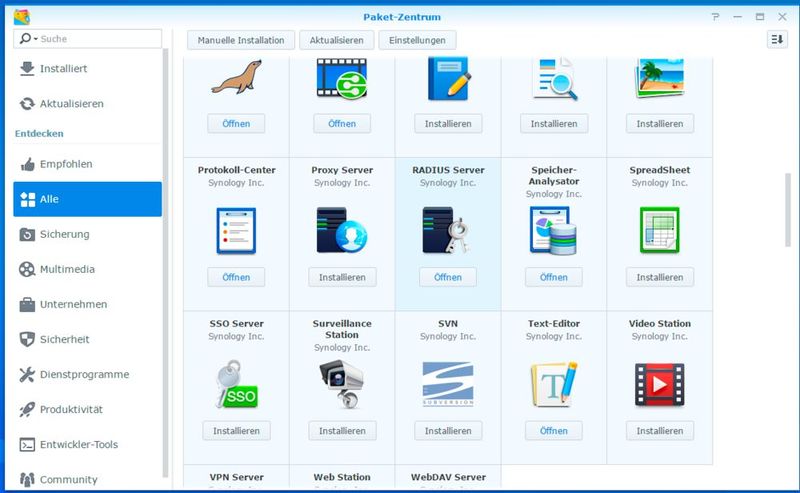Screen dimensions: 800x493
Task: Open Speicher-Analysator via Öffnen button
Action: 554,277
